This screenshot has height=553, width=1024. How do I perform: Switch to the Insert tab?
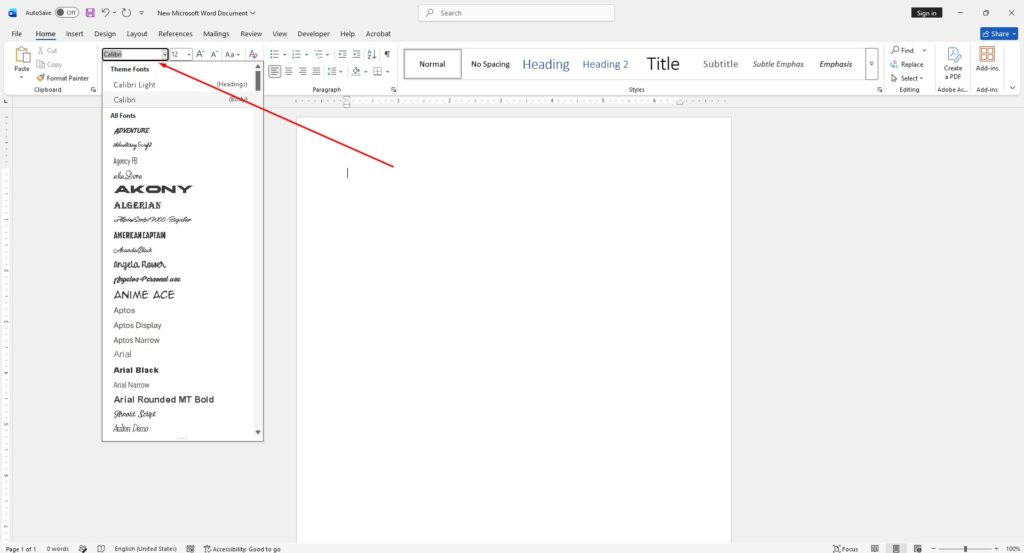click(x=74, y=34)
